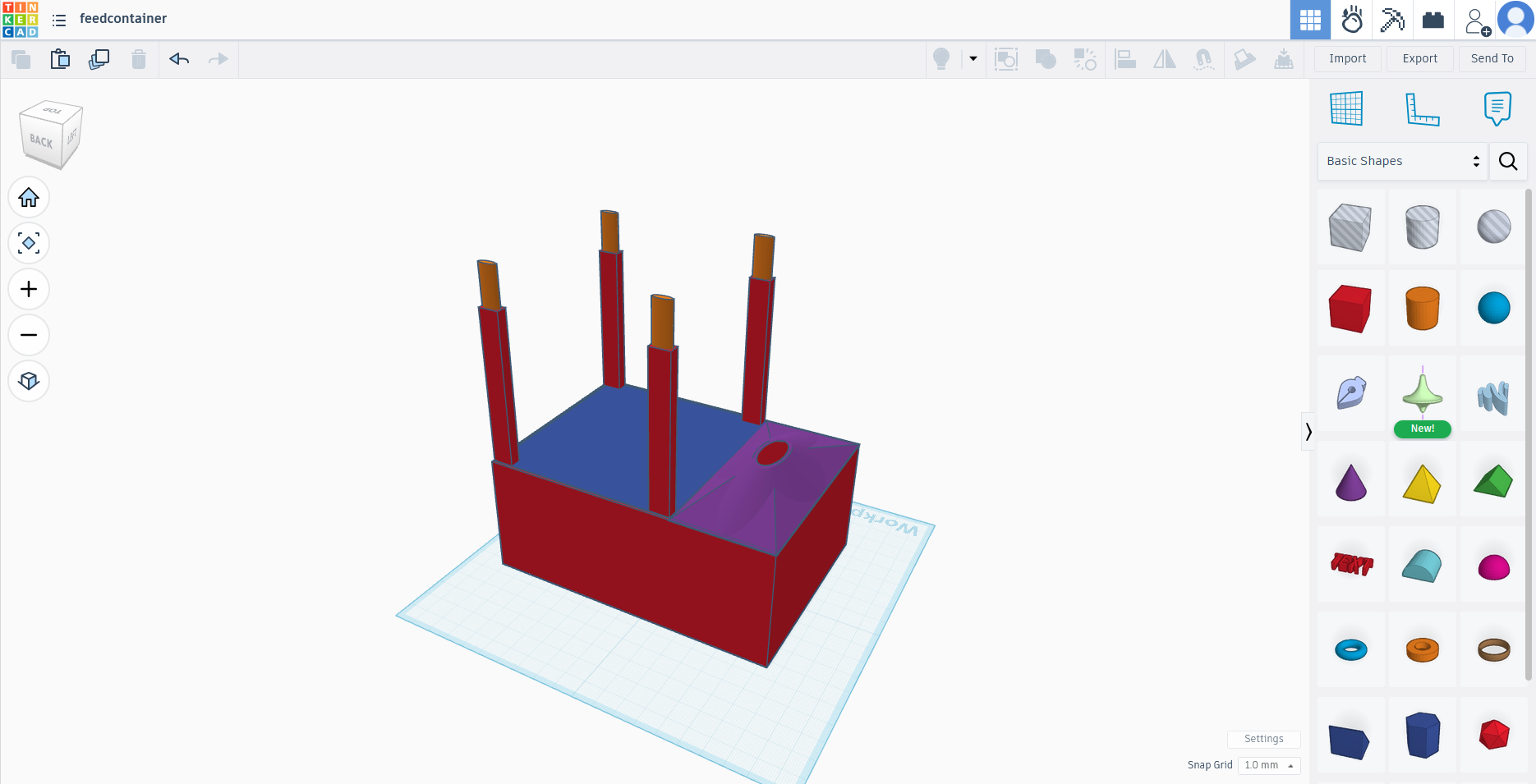
Task: Click the Duplicate and repeat icon
Action: point(99,59)
